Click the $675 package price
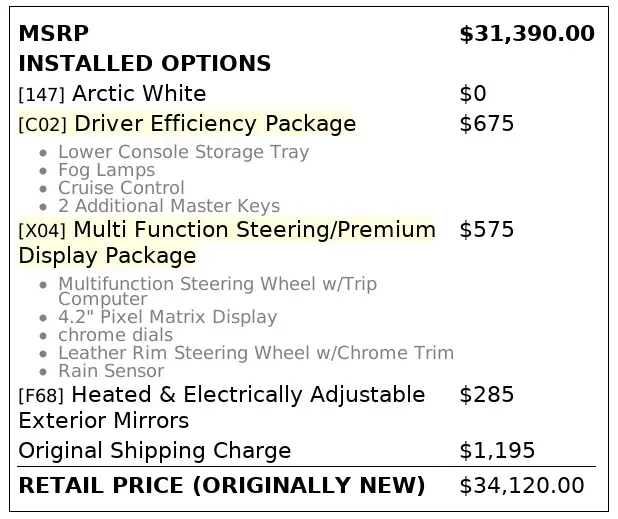 [486, 124]
